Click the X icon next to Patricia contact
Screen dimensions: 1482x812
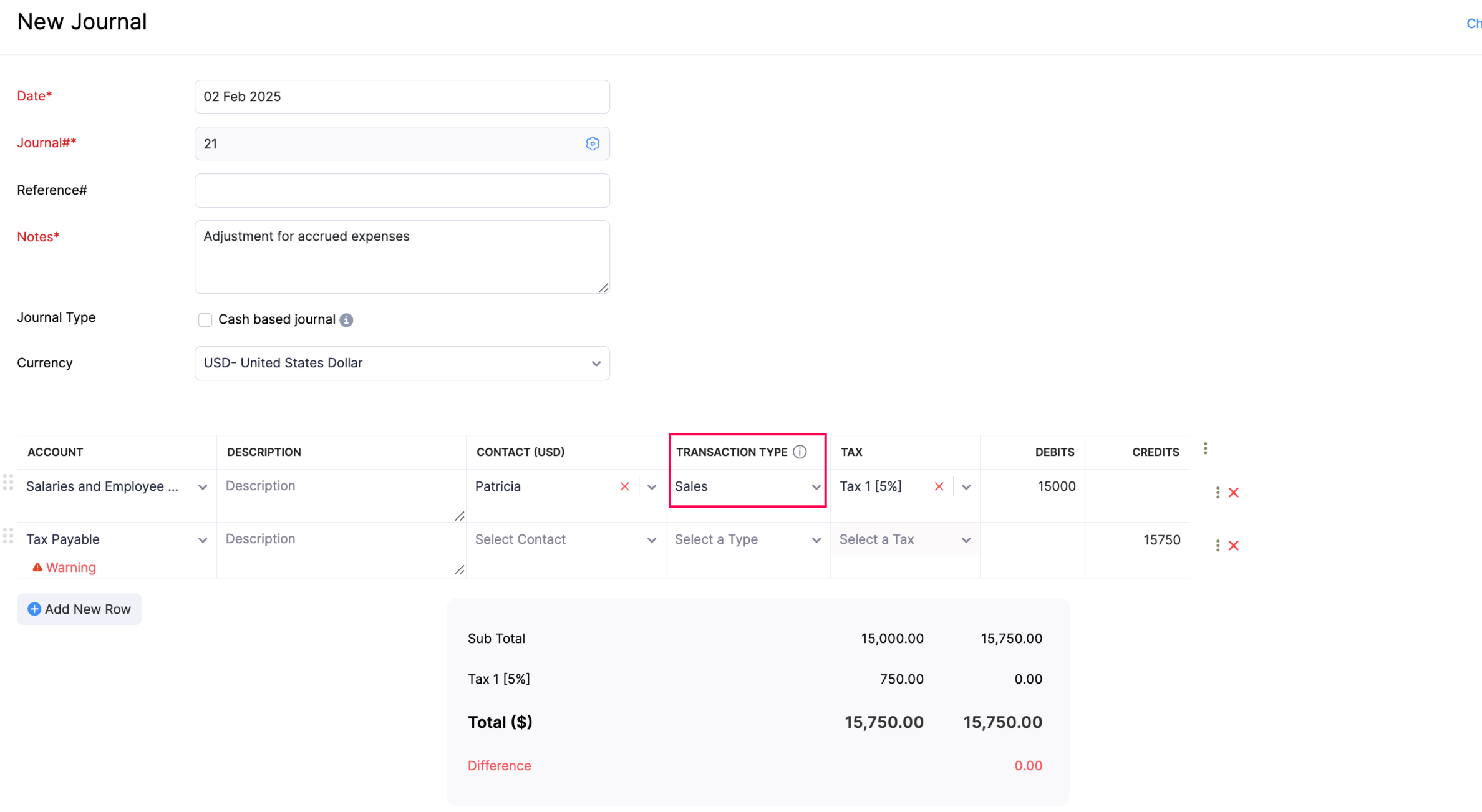tap(625, 486)
